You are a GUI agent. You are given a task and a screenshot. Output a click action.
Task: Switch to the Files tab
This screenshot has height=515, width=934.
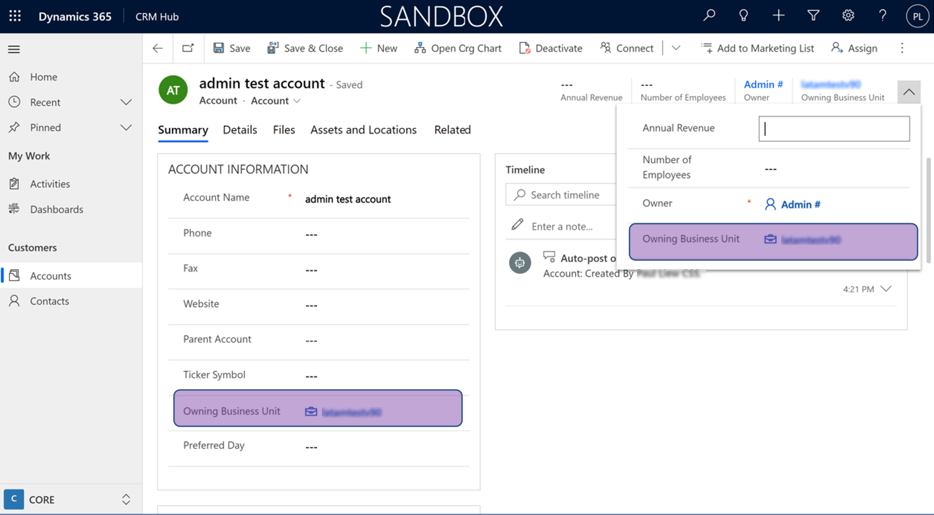pyautogui.click(x=284, y=130)
